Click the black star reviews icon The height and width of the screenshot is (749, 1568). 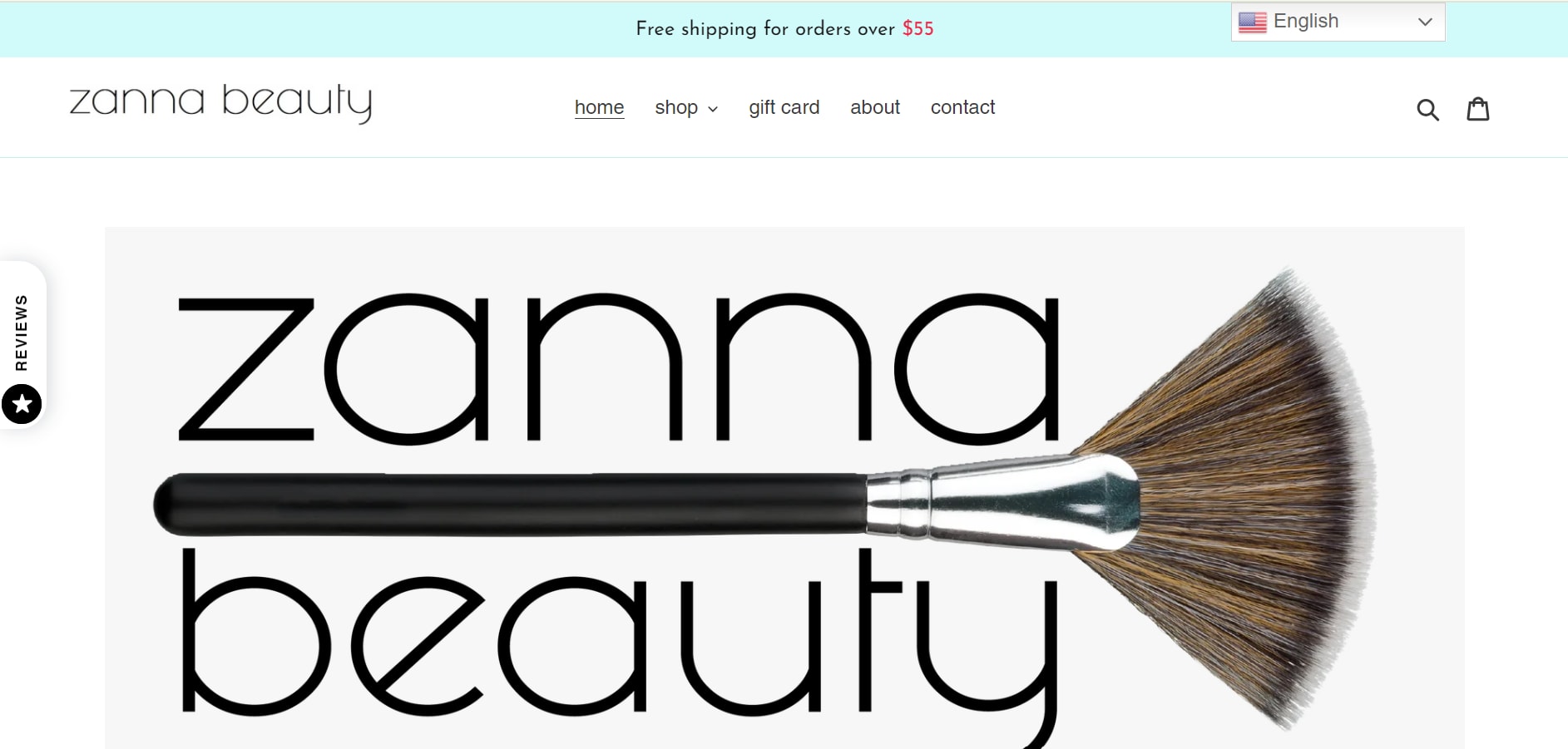[x=22, y=404]
